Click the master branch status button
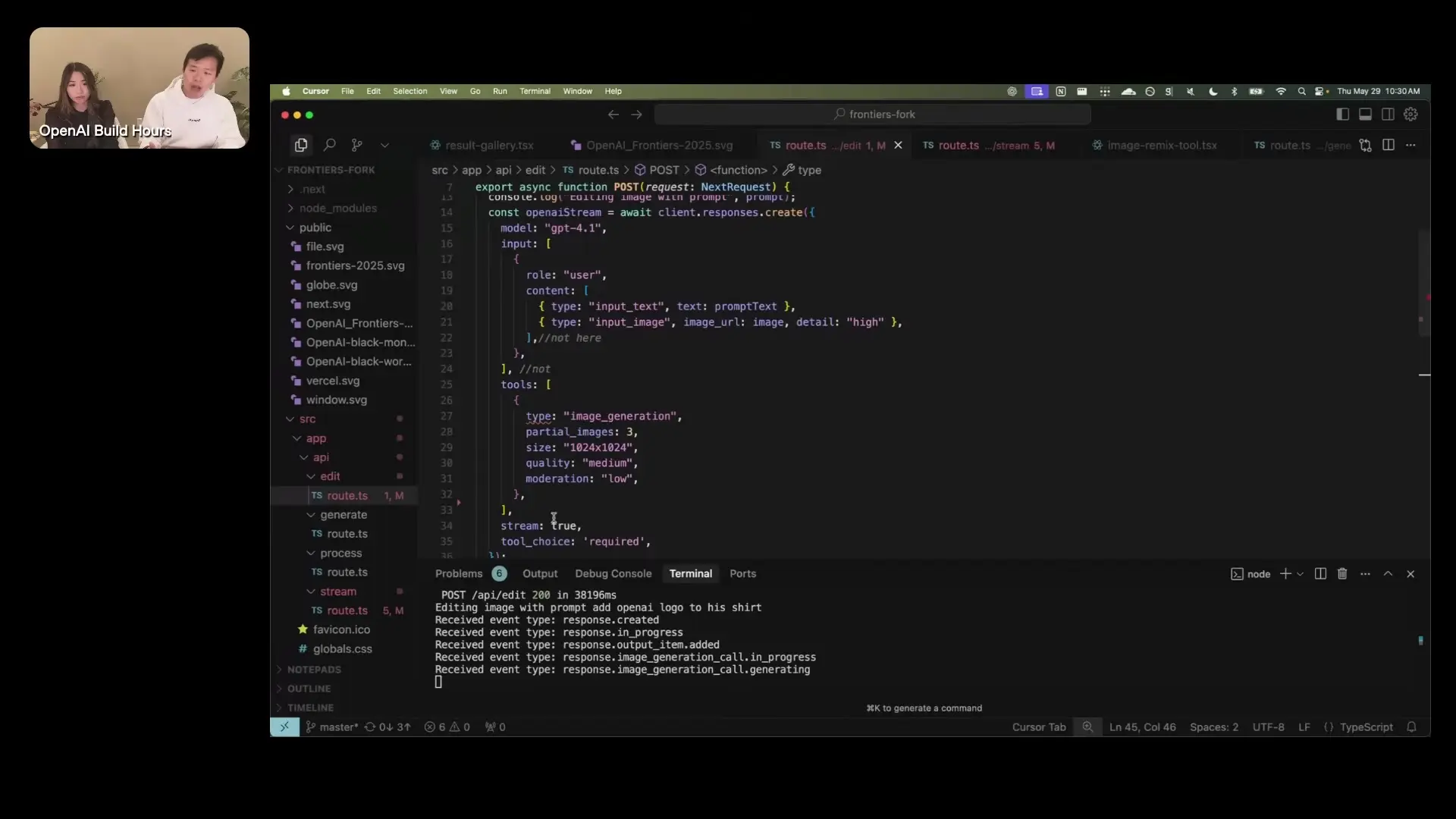Image resolution: width=1456 pixels, height=819 pixels. pyautogui.click(x=332, y=727)
